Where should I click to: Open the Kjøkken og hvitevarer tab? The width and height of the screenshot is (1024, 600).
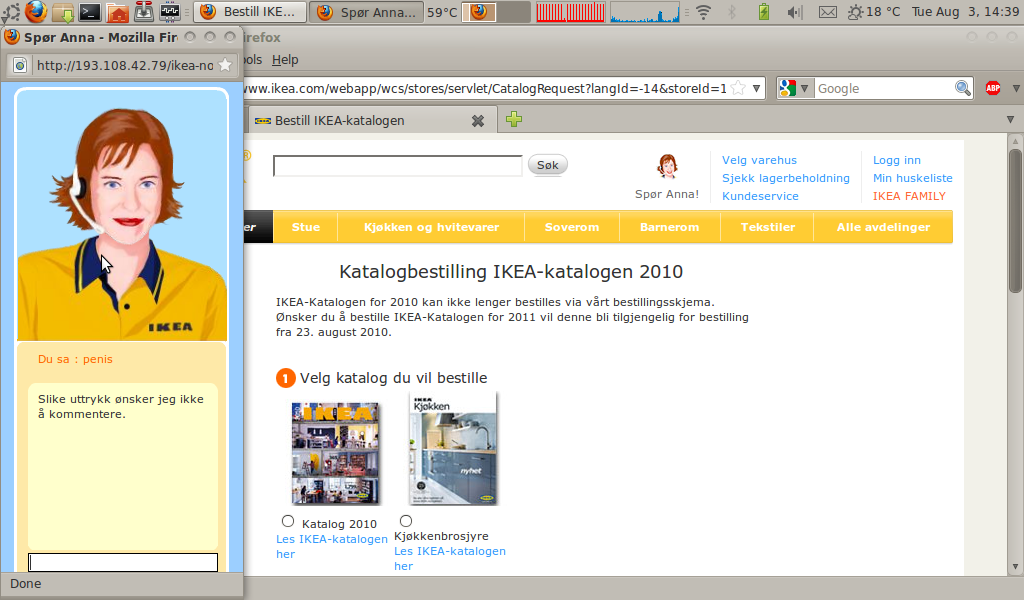click(431, 227)
